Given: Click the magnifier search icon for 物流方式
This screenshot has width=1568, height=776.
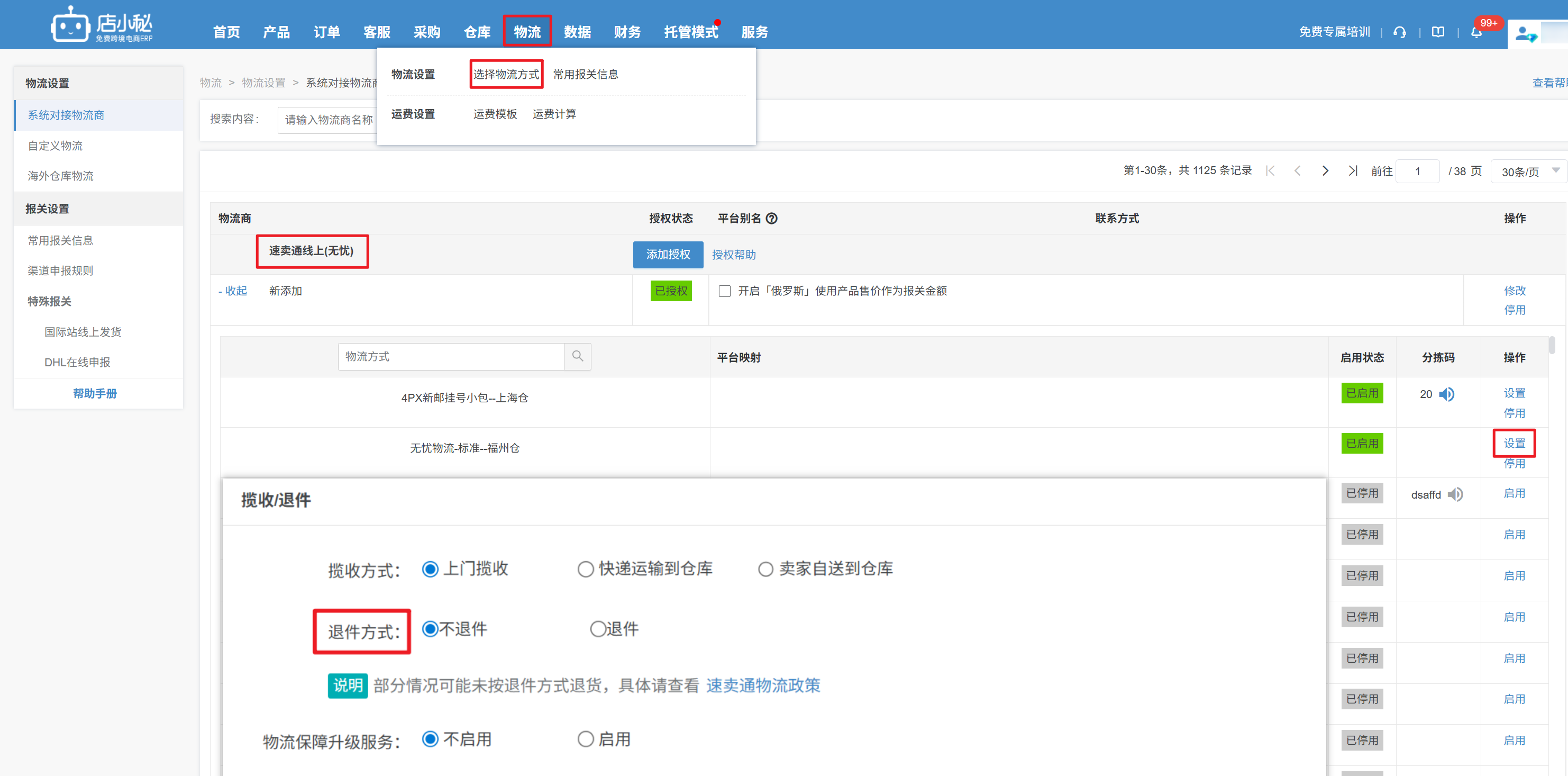Looking at the screenshot, I should click(578, 356).
